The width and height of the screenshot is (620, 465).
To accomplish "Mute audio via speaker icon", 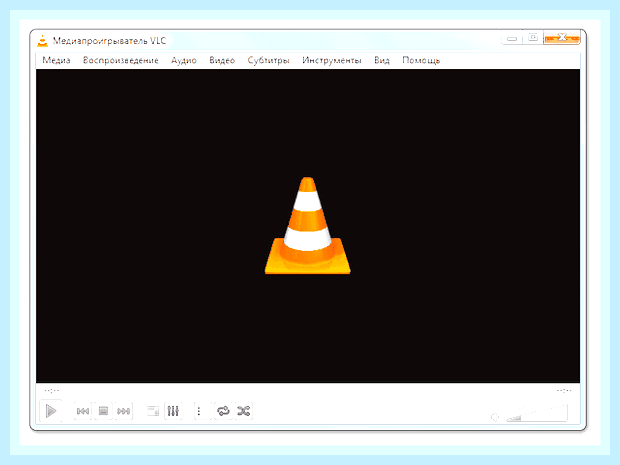I will point(495,417).
